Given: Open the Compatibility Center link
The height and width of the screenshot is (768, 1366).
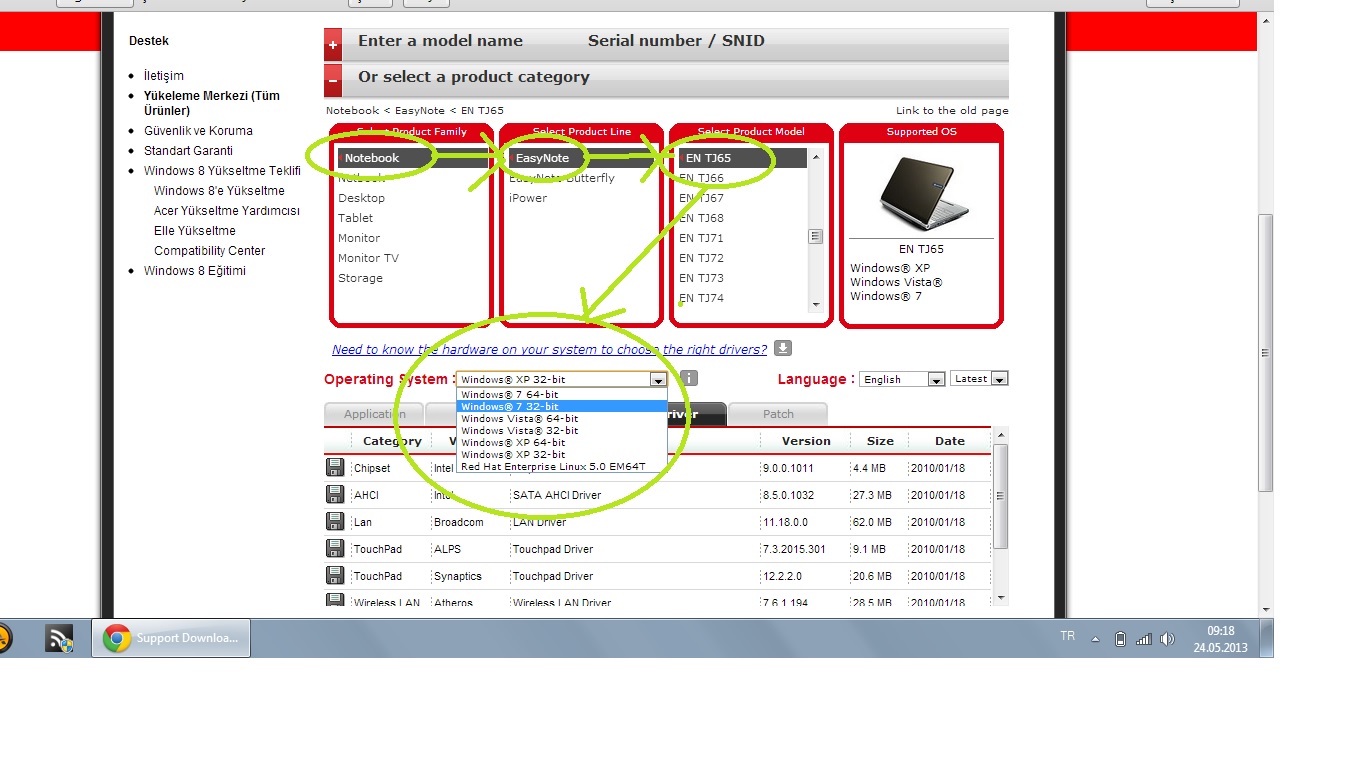Looking at the screenshot, I should 210,251.
